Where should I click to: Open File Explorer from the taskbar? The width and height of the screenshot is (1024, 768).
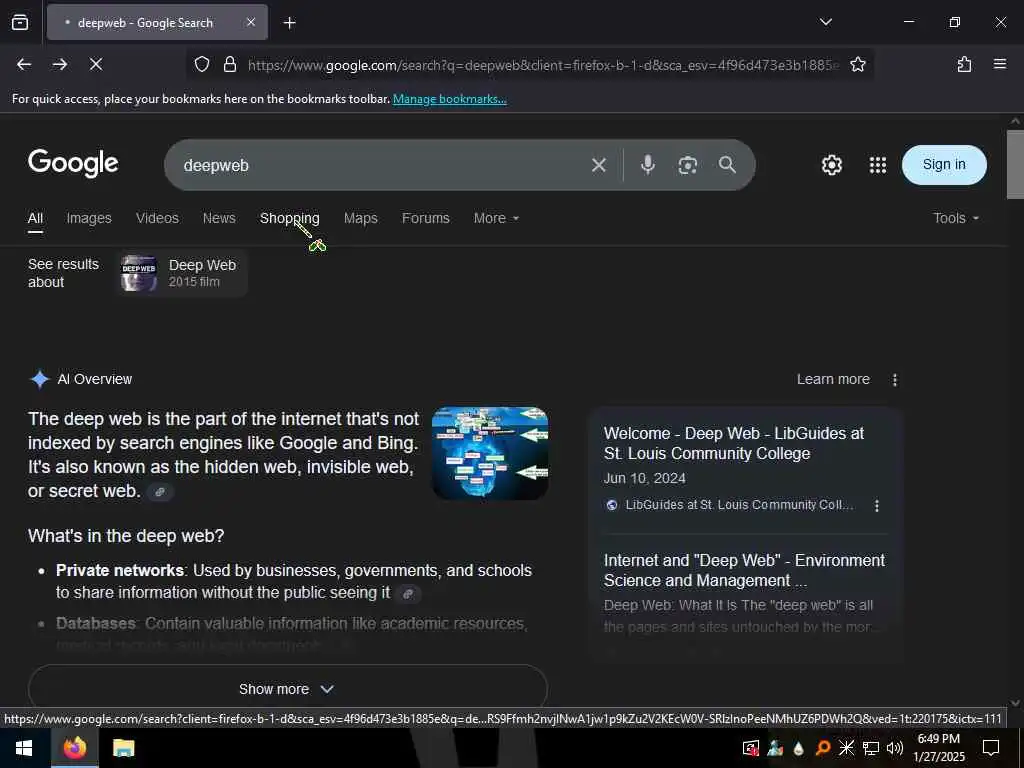(x=123, y=748)
